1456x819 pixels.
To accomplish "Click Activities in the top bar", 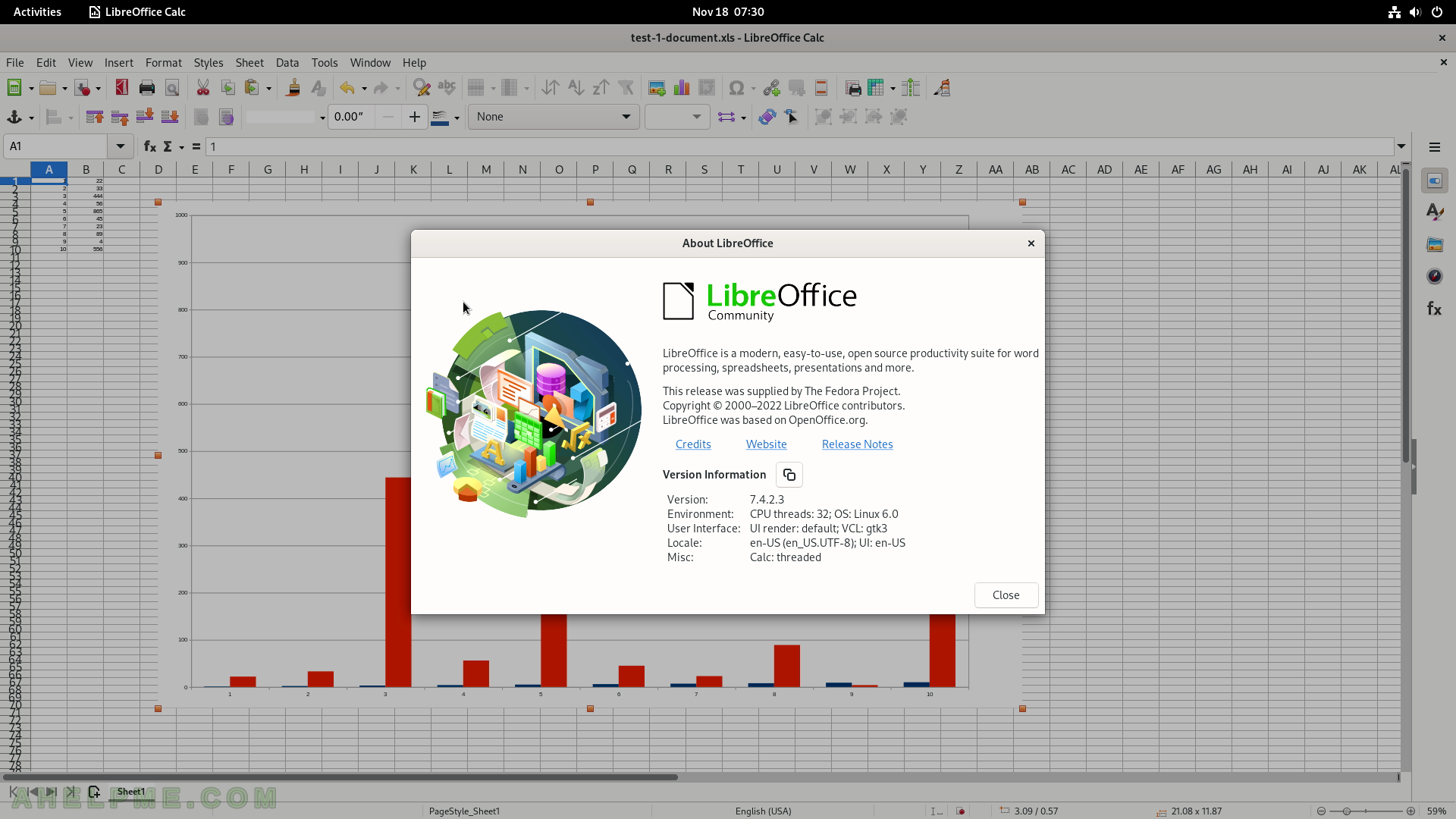I will (x=37, y=12).
